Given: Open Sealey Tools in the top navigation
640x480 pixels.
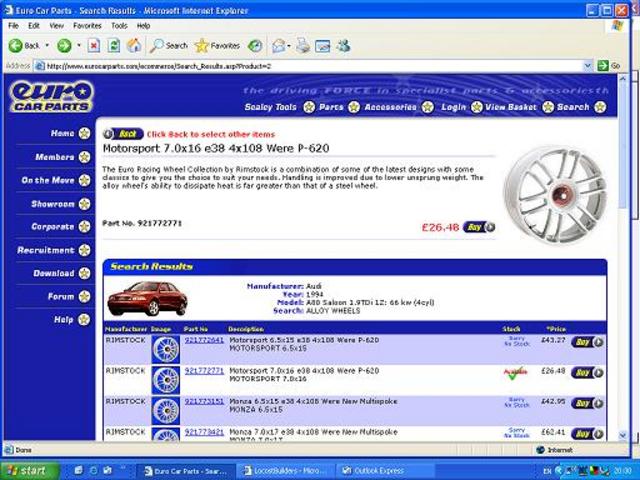Looking at the screenshot, I should pos(280,107).
